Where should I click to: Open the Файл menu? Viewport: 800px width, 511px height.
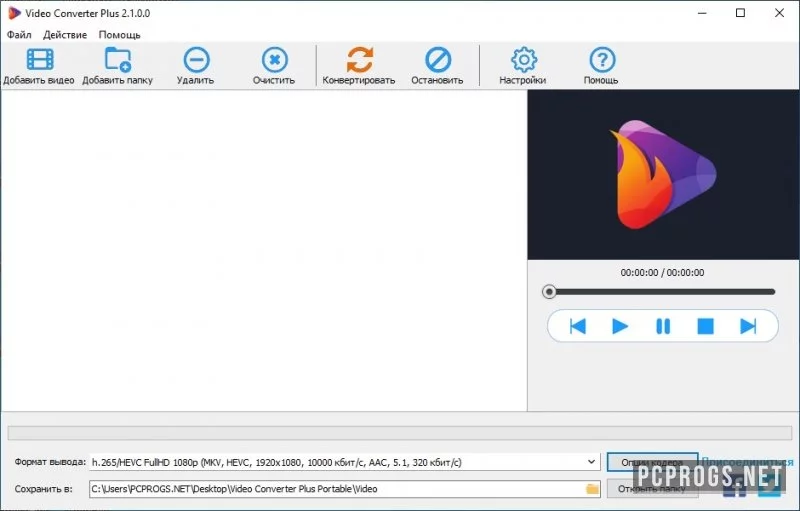(x=19, y=35)
